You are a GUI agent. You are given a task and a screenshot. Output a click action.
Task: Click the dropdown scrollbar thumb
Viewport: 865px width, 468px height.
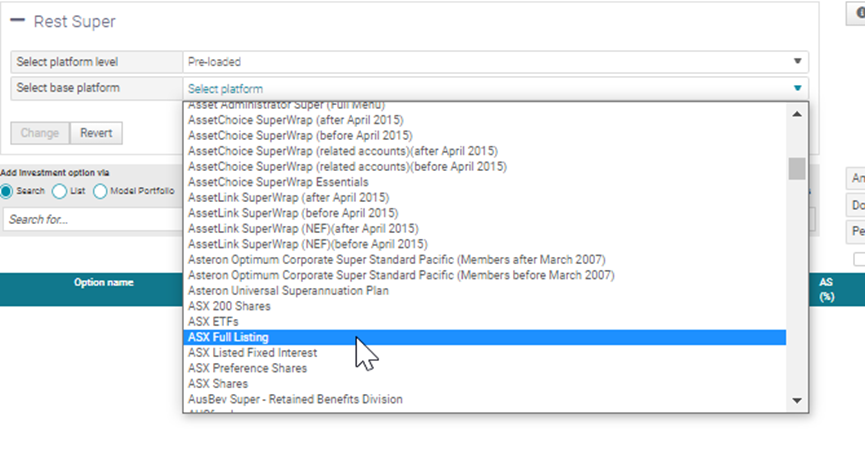(x=797, y=168)
